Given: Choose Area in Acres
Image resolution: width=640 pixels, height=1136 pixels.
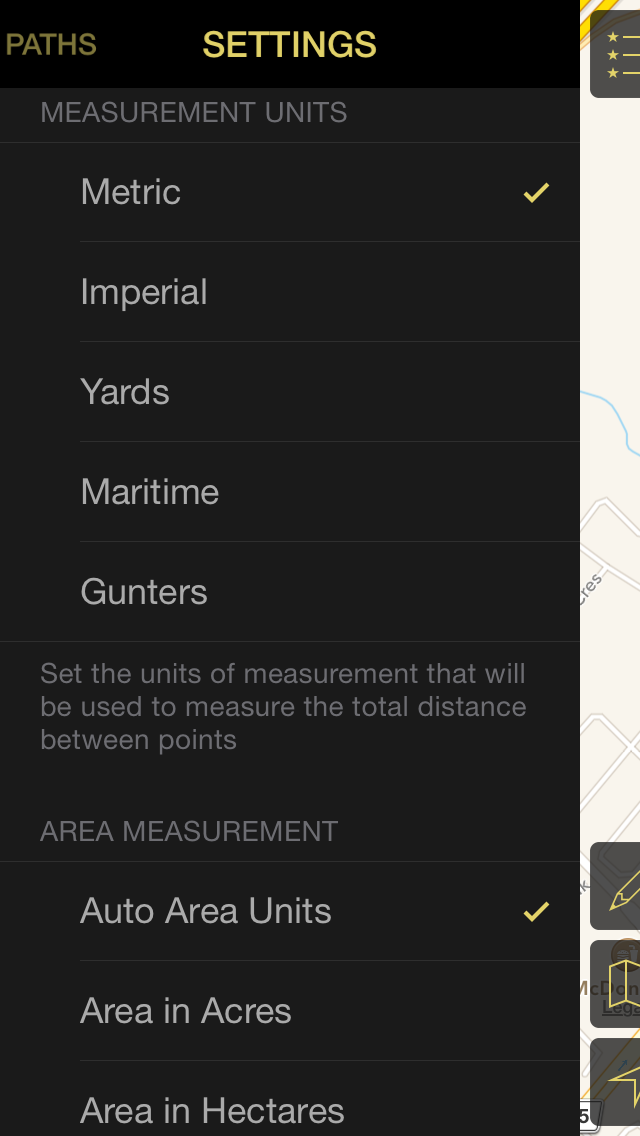Looking at the screenshot, I should [x=186, y=1011].
